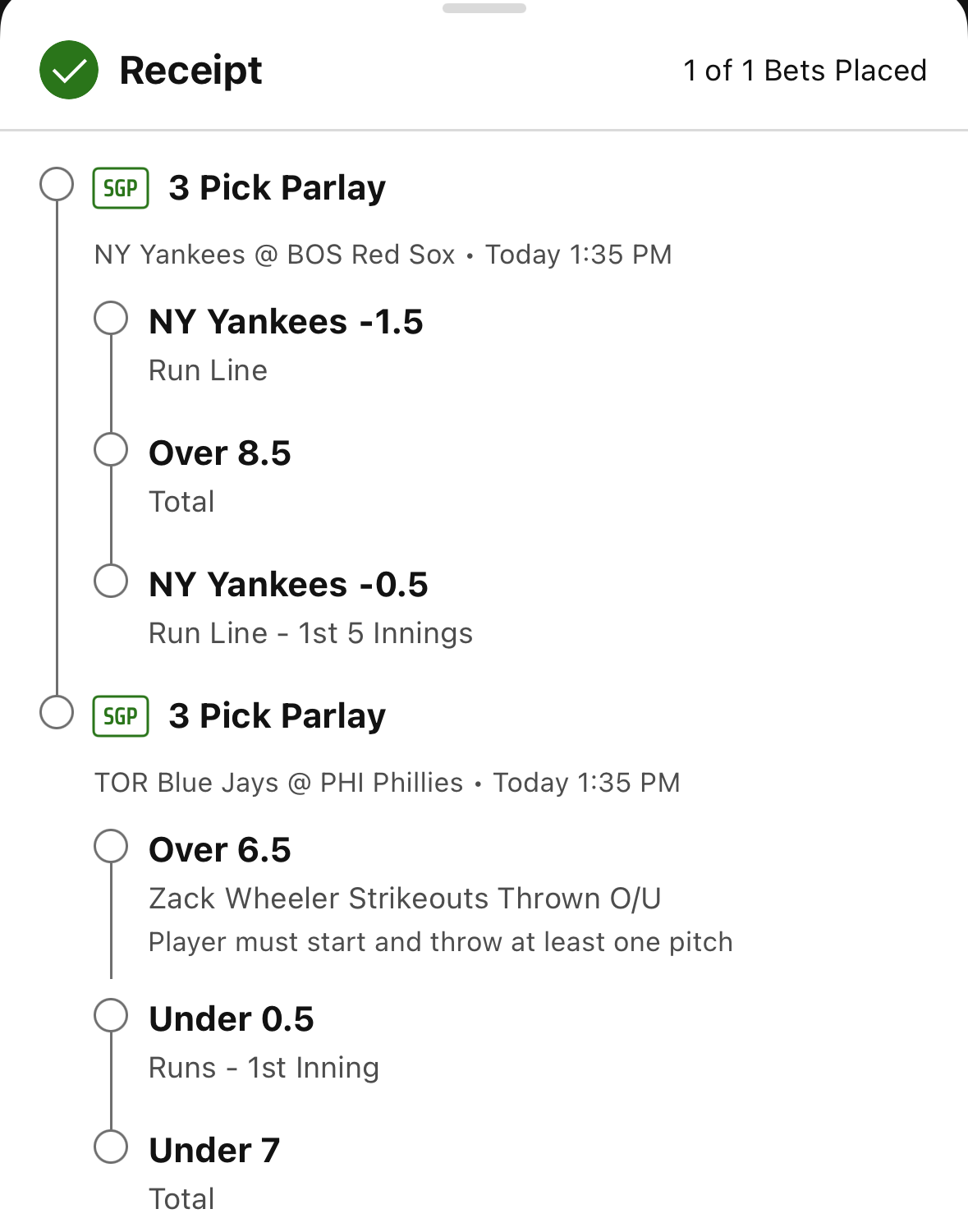Tap the SGP badge on the Yankees parlay
The image size is (968, 1232).
tap(121, 188)
